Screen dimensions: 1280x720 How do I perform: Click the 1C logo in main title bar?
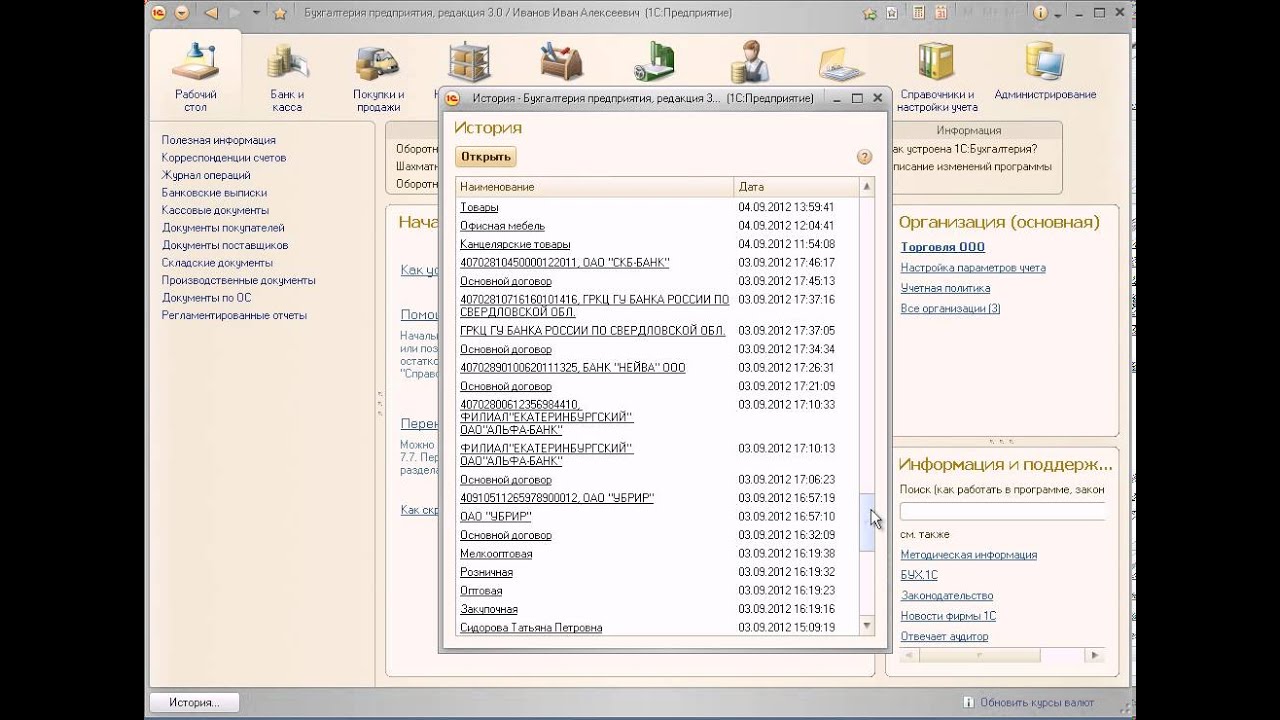(x=159, y=13)
